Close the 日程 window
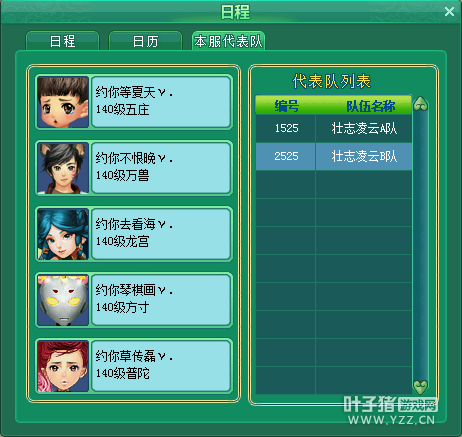The width and height of the screenshot is (462, 437). pos(449,12)
